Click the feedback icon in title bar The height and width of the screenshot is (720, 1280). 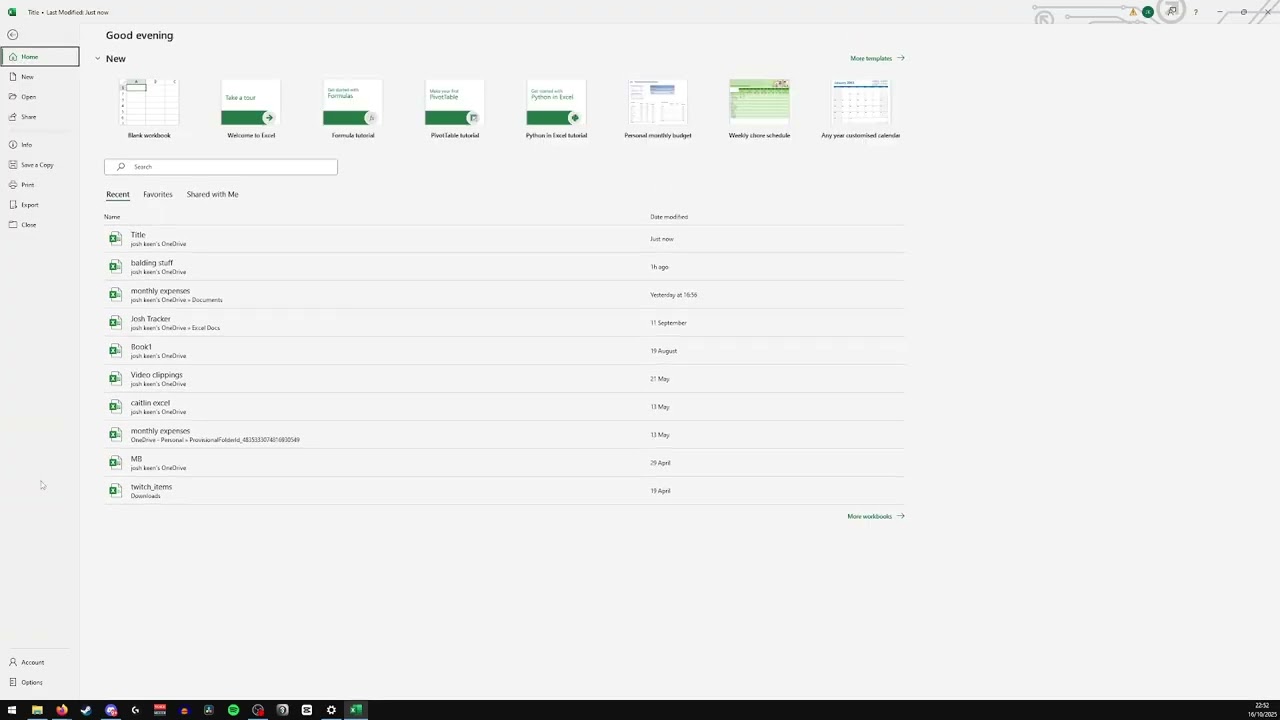1172,12
